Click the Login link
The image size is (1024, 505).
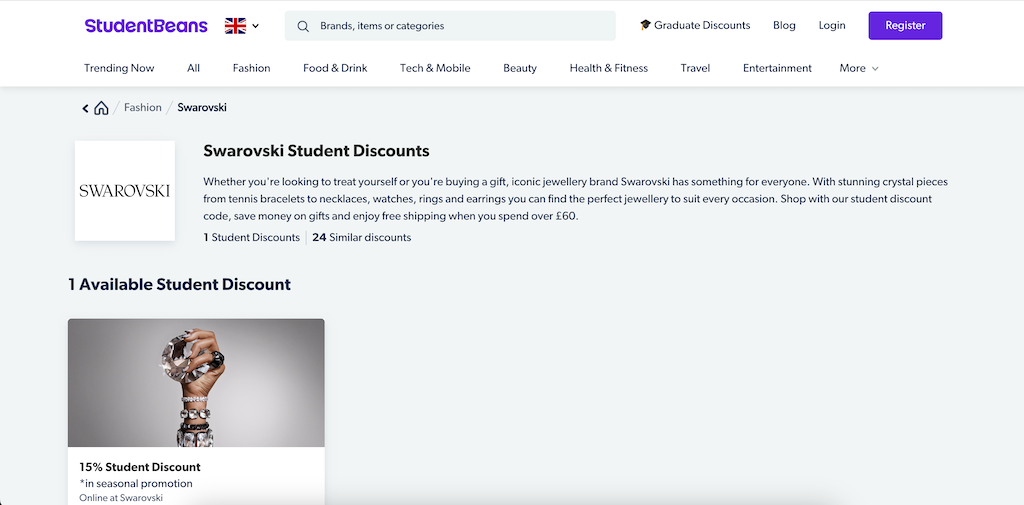832,25
